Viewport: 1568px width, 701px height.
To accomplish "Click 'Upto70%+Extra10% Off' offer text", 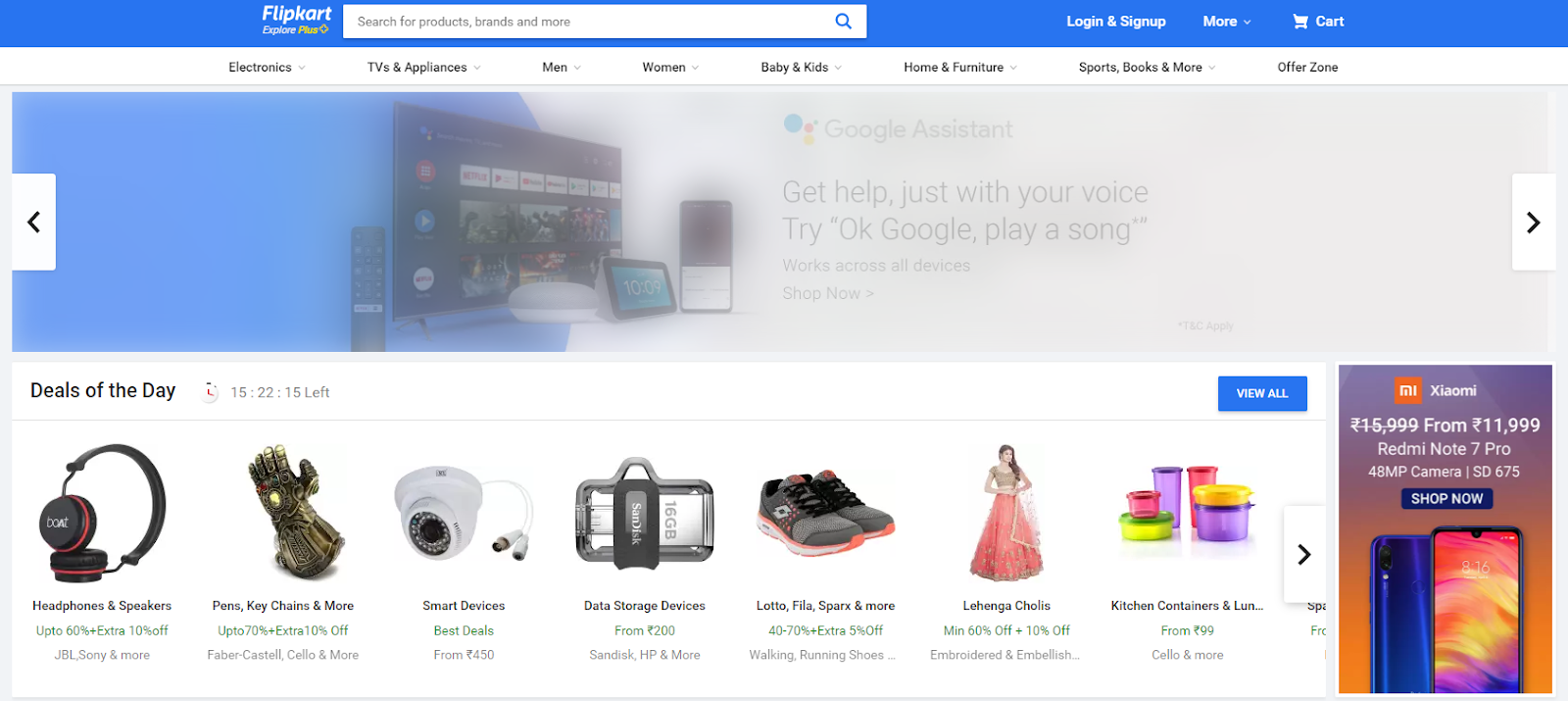I will 283,630.
